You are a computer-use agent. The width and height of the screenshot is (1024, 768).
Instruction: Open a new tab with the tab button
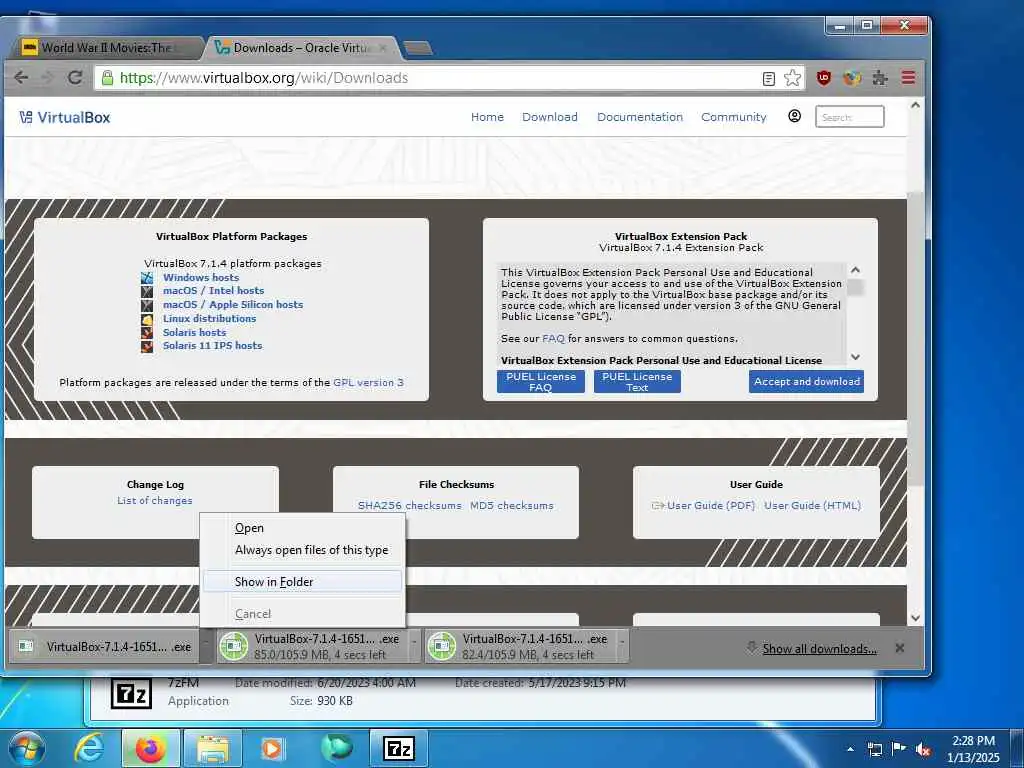(417, 48)
